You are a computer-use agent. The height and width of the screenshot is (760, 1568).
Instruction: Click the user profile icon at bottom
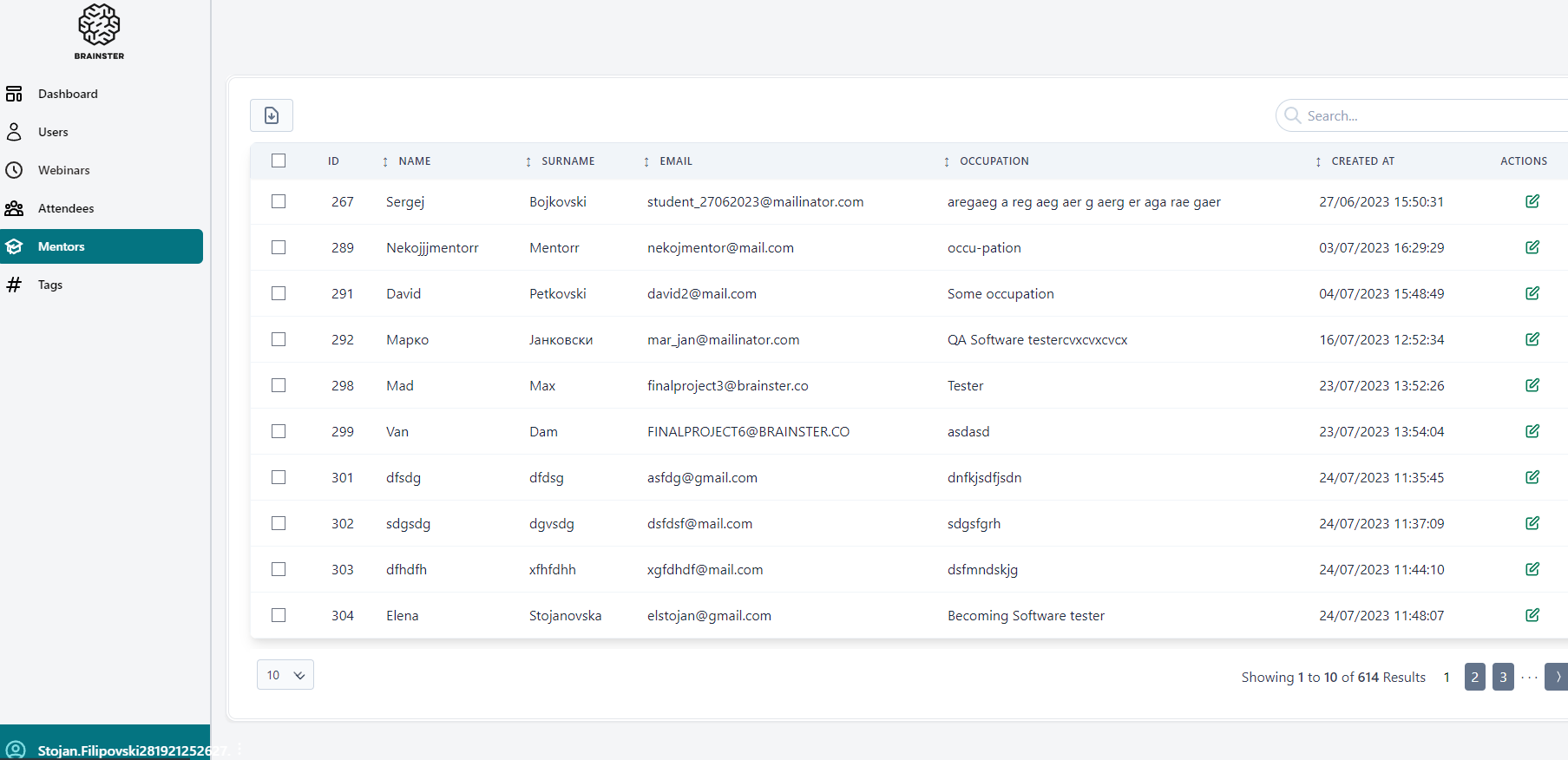point(16,750)
